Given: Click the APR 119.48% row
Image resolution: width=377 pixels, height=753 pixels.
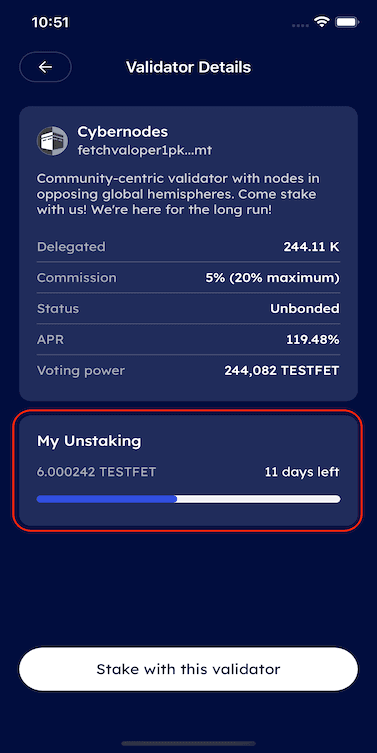Looking at the screenshot, I should (188, 340).
